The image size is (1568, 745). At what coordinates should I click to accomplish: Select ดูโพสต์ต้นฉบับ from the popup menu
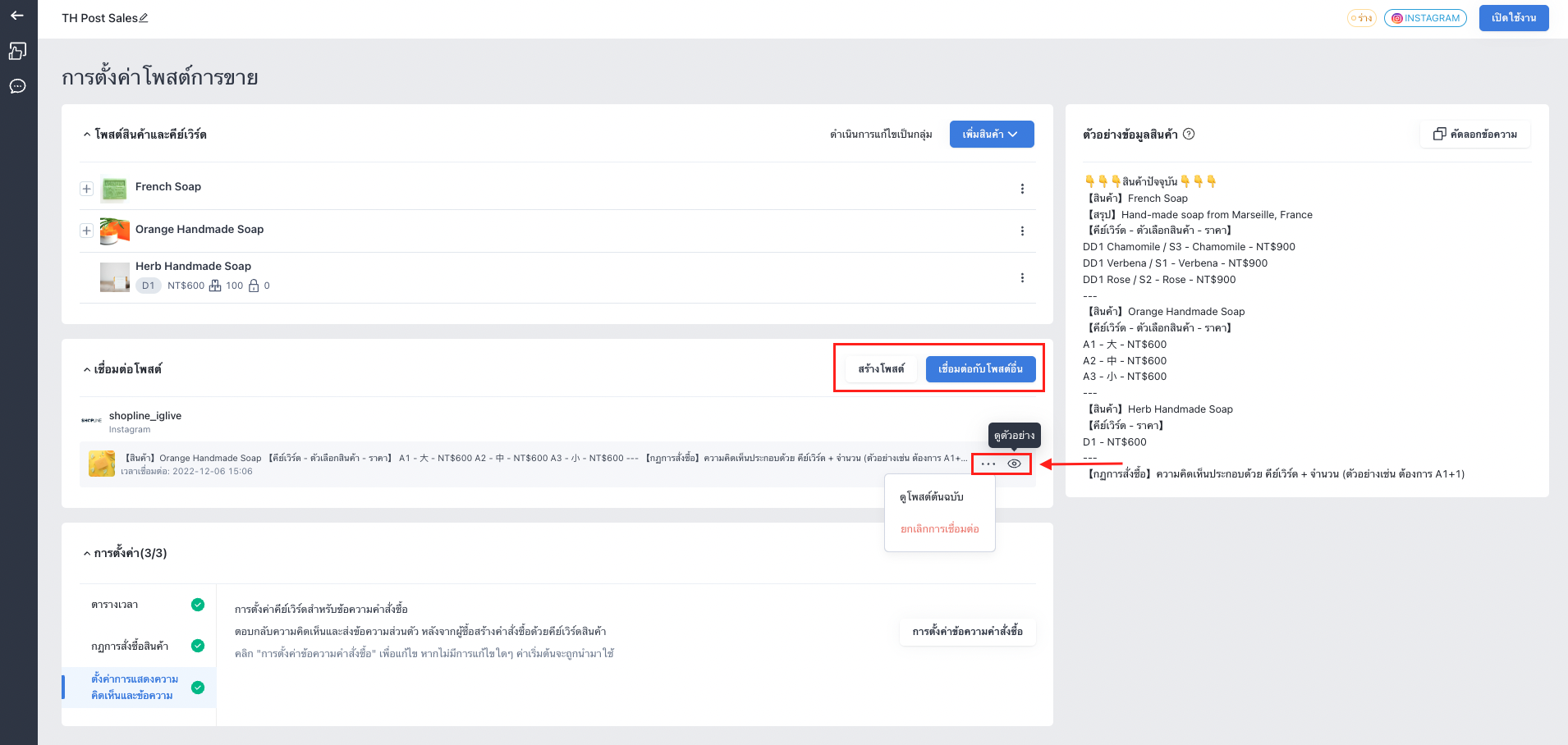coord(932,497)
